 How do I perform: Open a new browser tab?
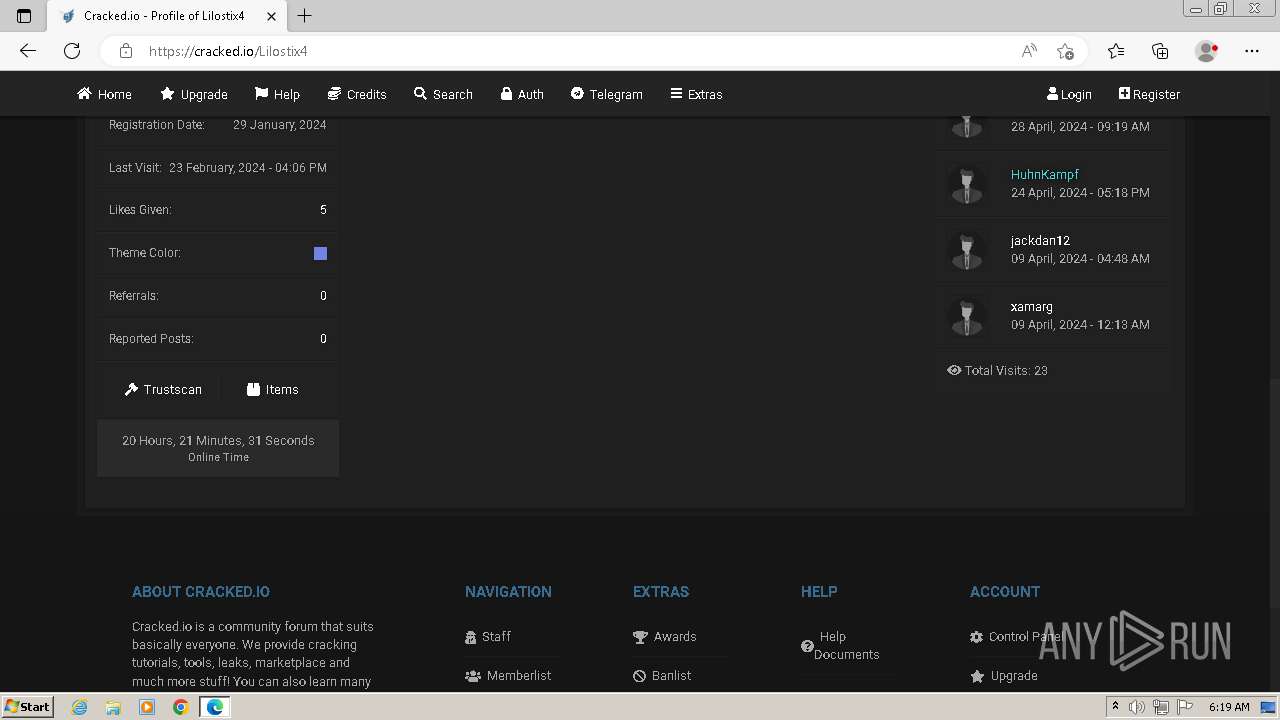point(305,15)
